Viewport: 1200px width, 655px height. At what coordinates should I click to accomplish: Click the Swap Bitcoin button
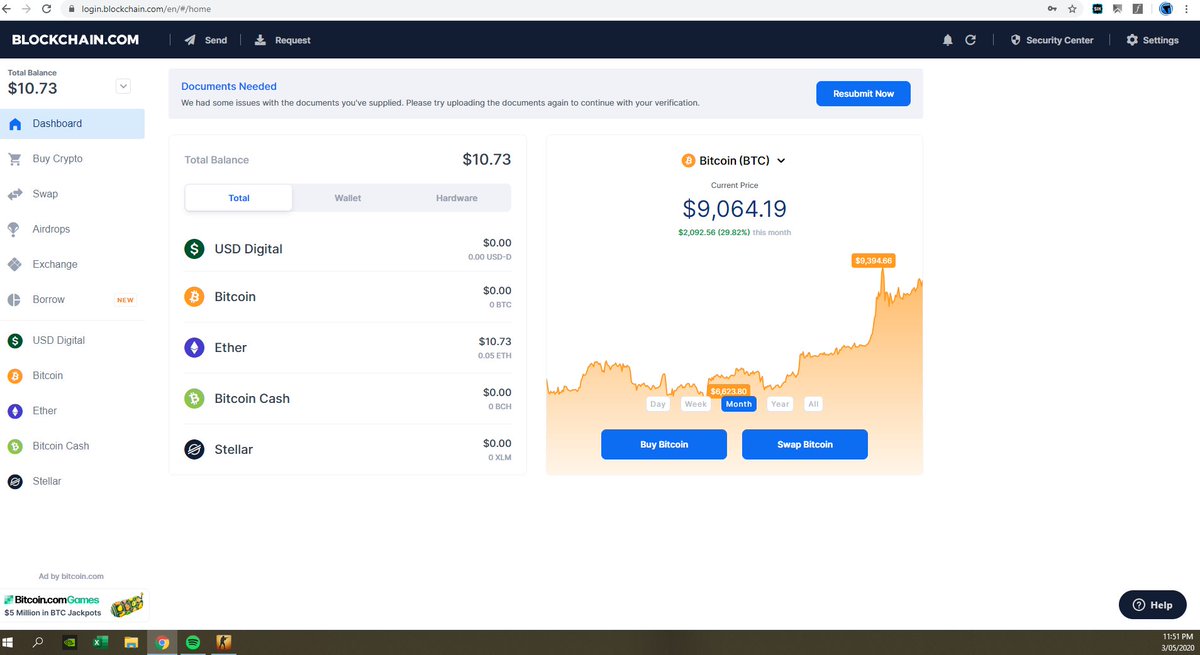point(805,444)
